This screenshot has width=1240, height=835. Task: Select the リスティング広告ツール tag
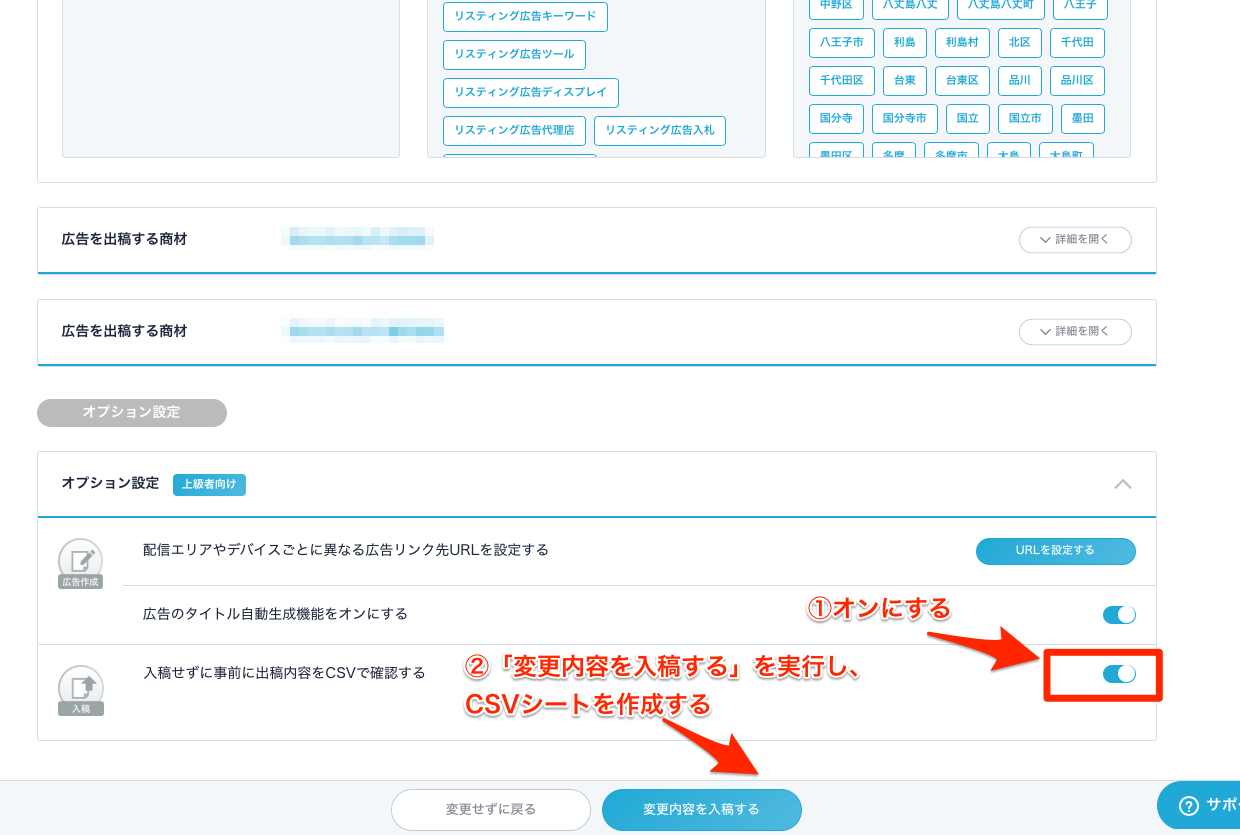[x=514, y=54]
